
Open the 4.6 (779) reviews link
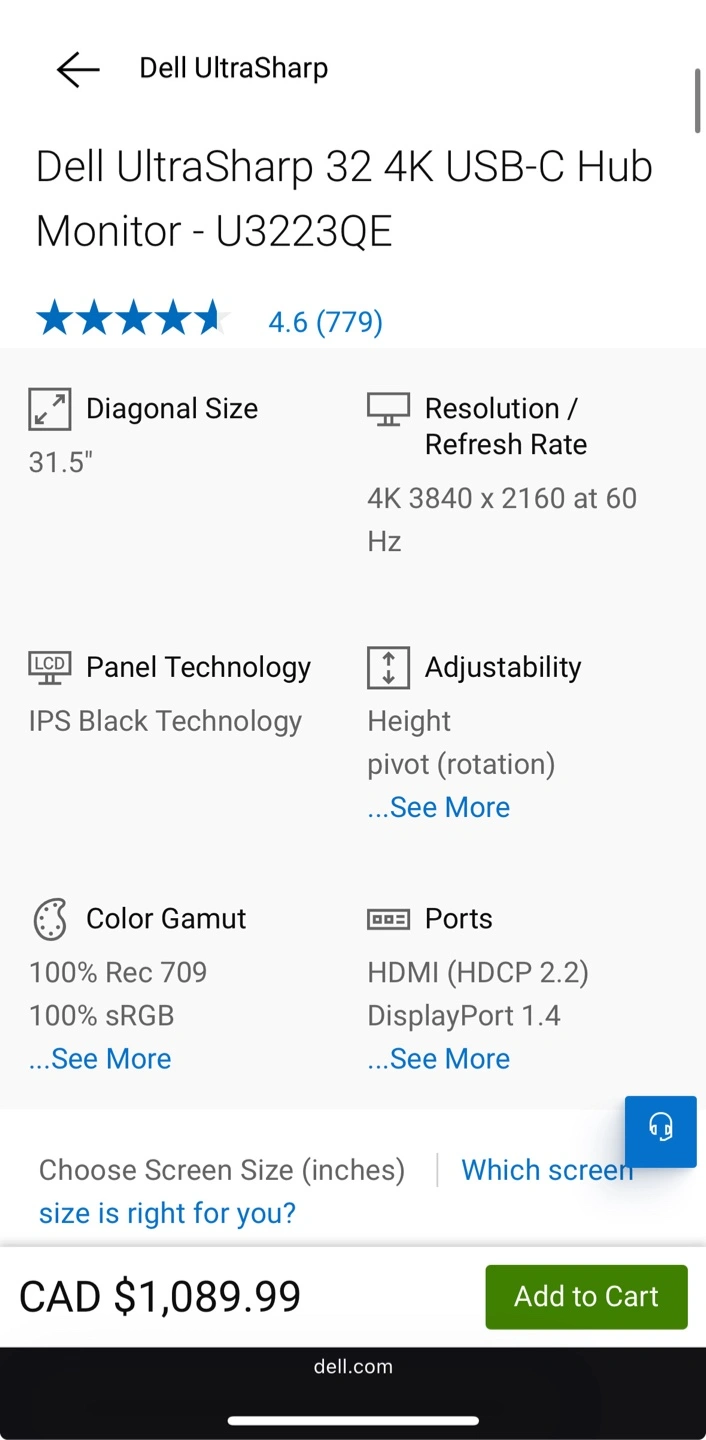[325, 322]
